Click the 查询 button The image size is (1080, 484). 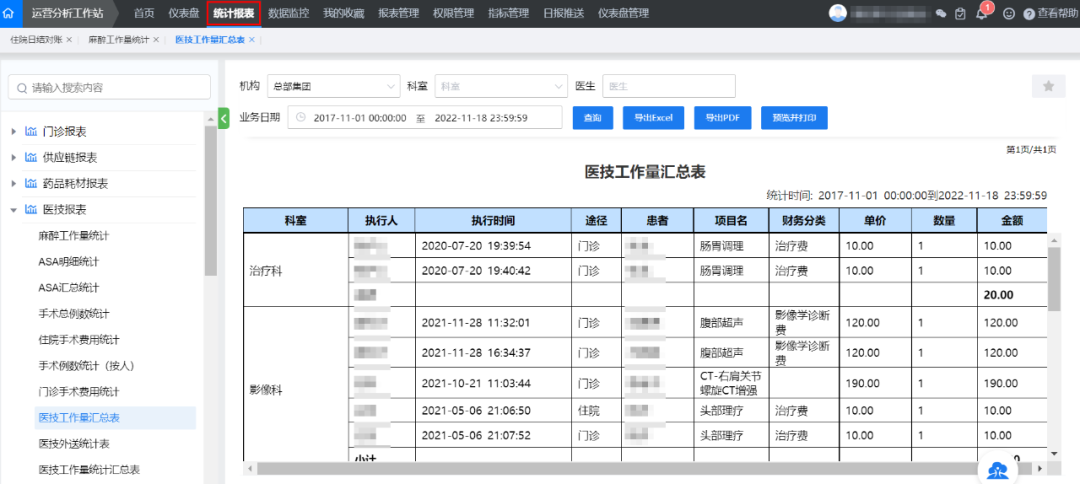[x=592, y=118]
